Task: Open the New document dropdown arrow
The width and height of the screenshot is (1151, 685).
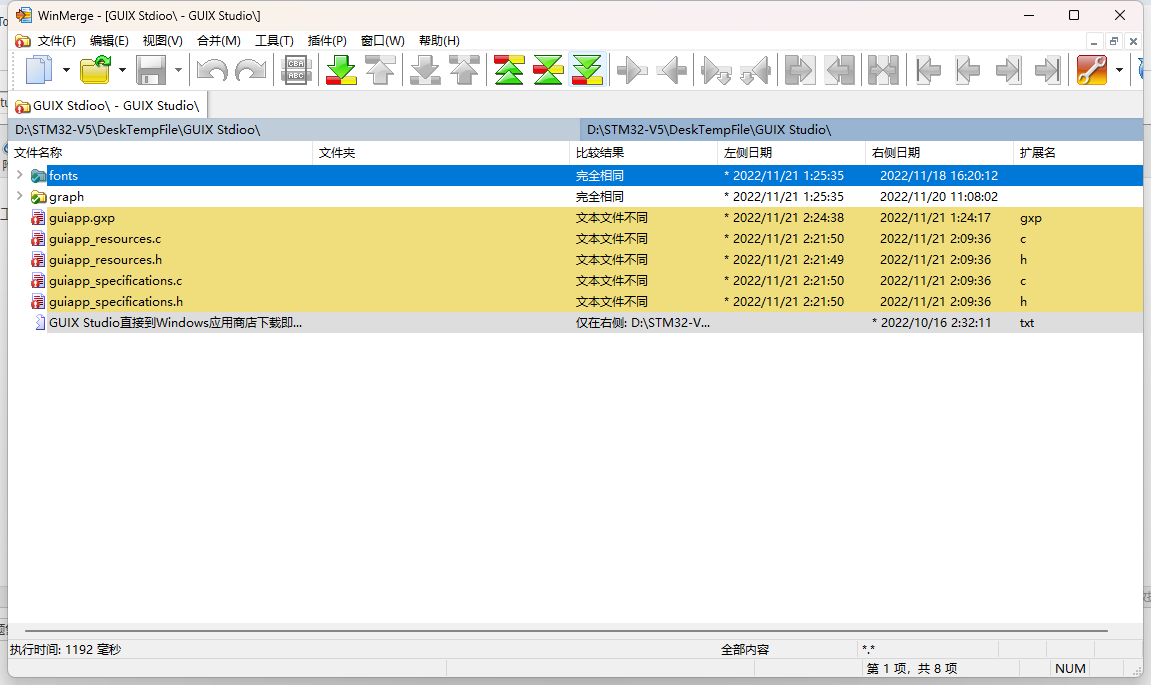Action: pyautogui.click(x=66, y=70)
